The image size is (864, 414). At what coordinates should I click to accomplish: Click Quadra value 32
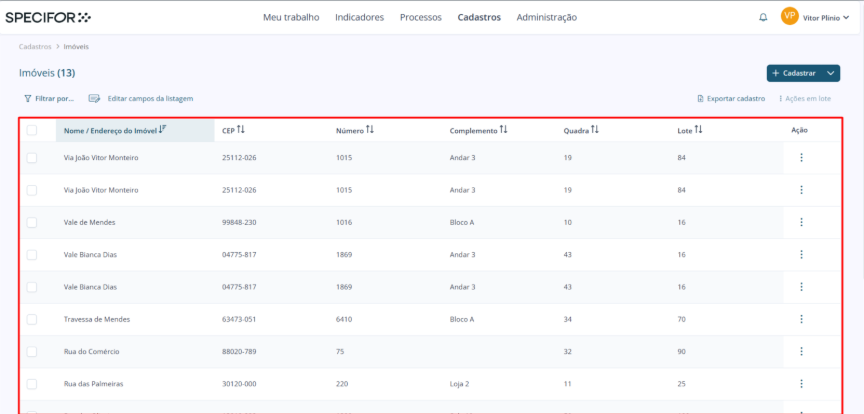point(568,351)
